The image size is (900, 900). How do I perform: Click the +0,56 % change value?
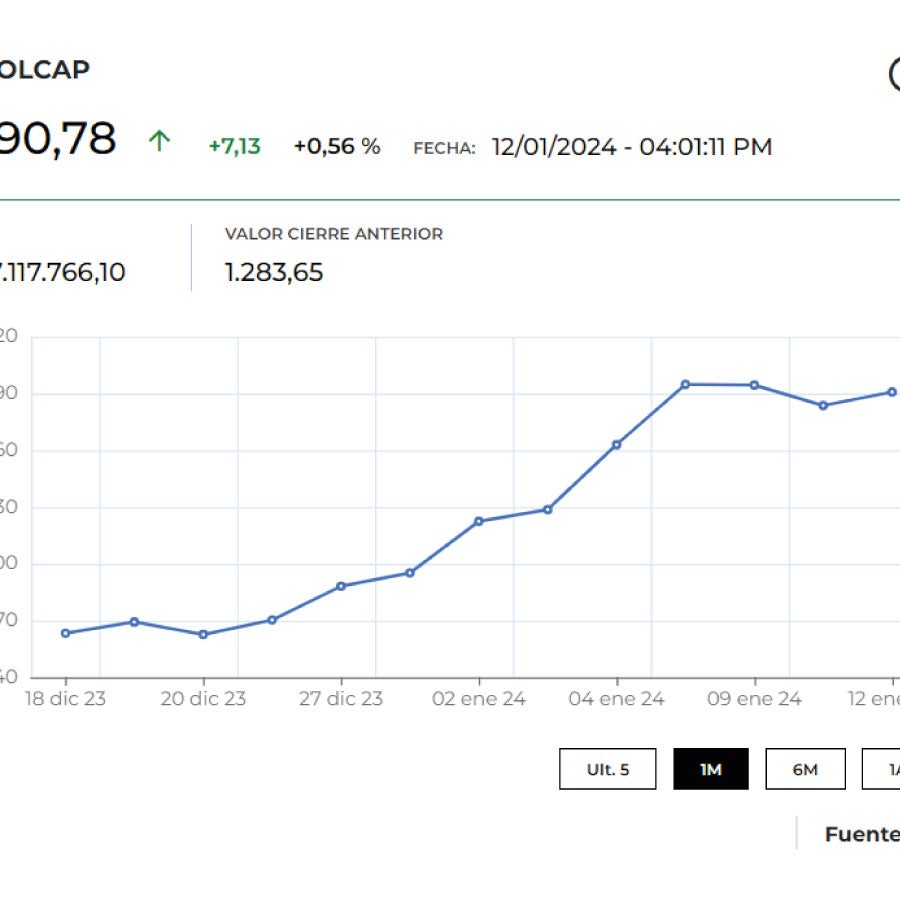(x=336, y=147)
